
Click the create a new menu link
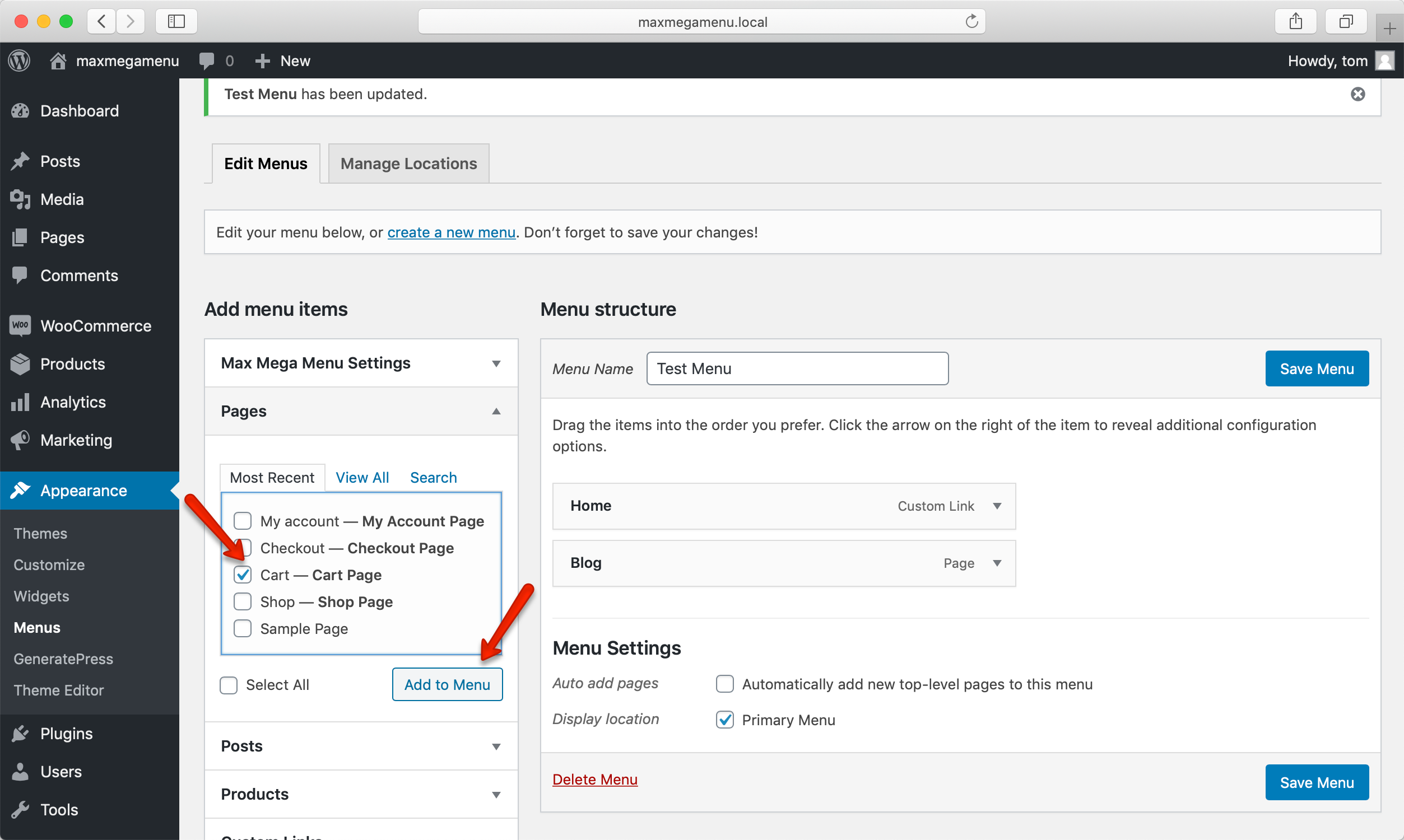(x=451, y=232)
